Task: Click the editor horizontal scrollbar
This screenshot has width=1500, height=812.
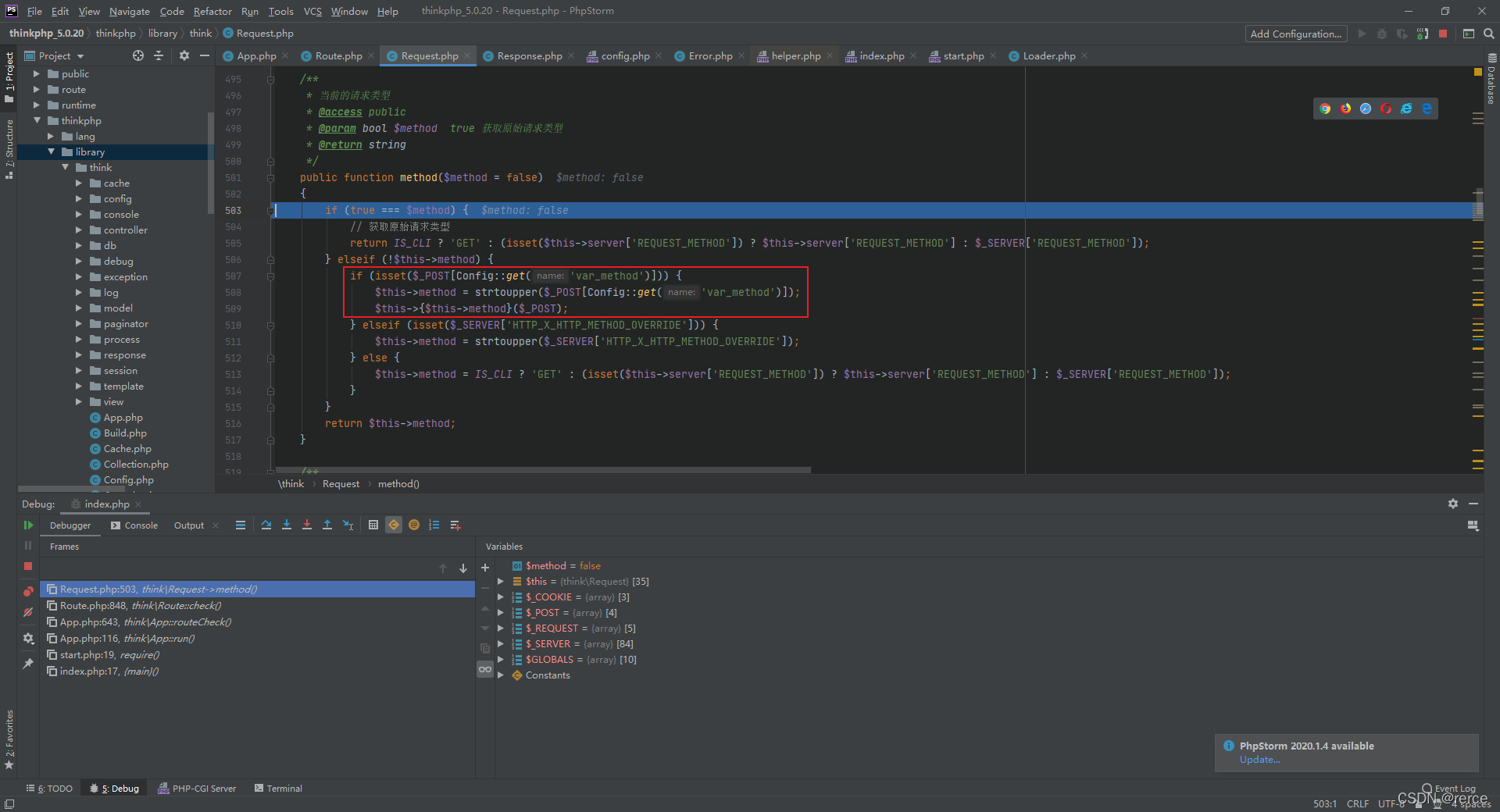Action: 543,470
